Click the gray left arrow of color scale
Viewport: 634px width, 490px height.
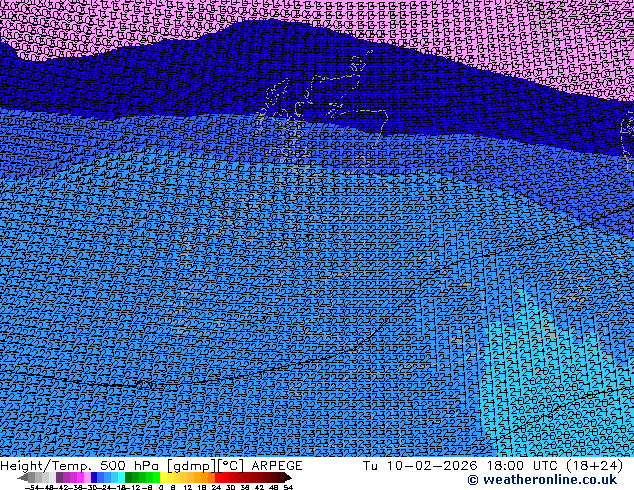tap(23, 477)
